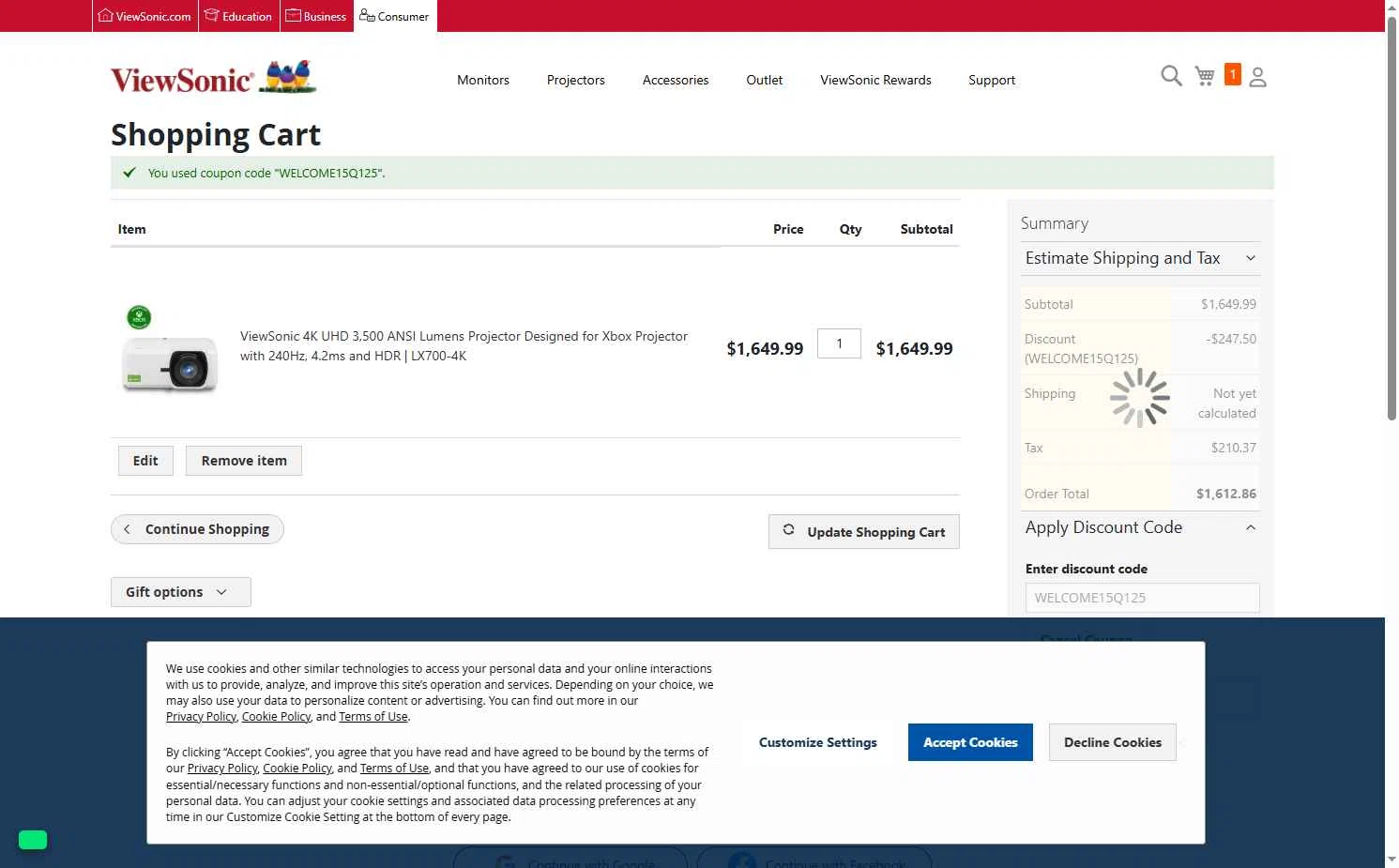Click the green chat widget icon
This screenshot has height=868, width=1399.
pos(33,840)
